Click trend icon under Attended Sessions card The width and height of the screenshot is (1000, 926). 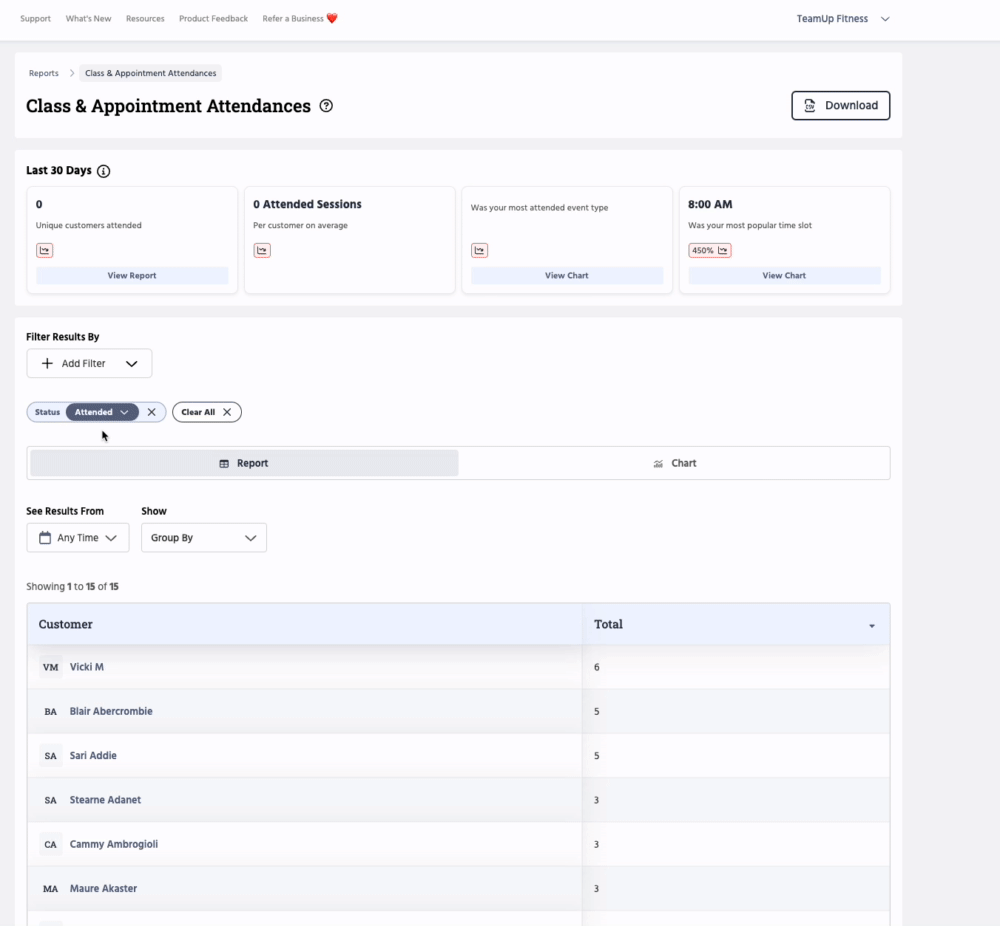[262, 251]
